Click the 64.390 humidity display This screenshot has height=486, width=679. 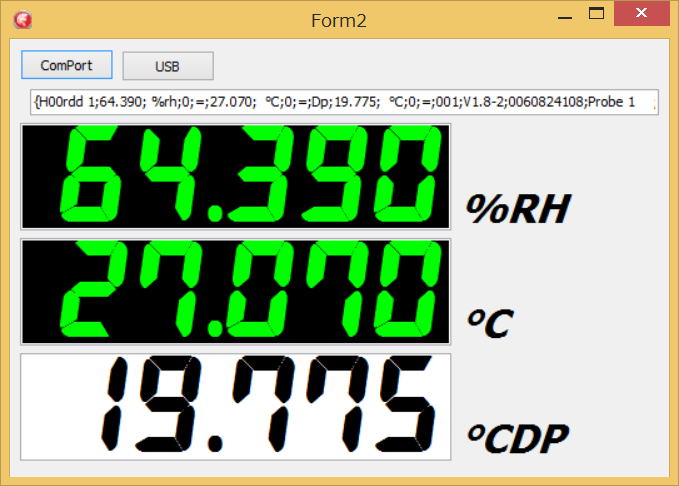point(236,176)
